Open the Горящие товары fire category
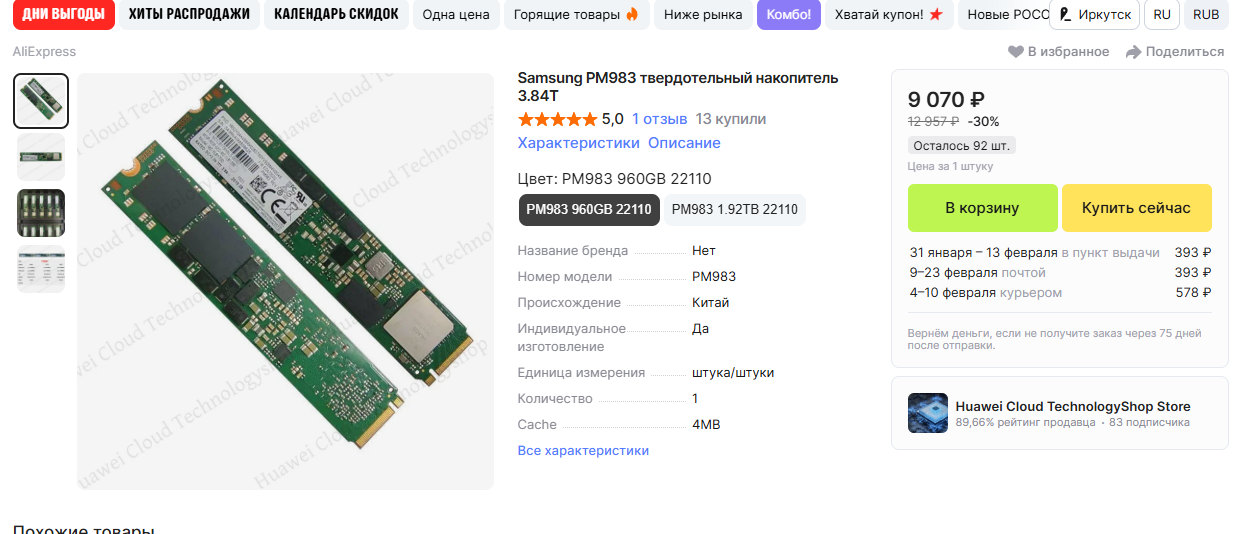The height and width of the screenshot is (534, 1245). point(576,14)
